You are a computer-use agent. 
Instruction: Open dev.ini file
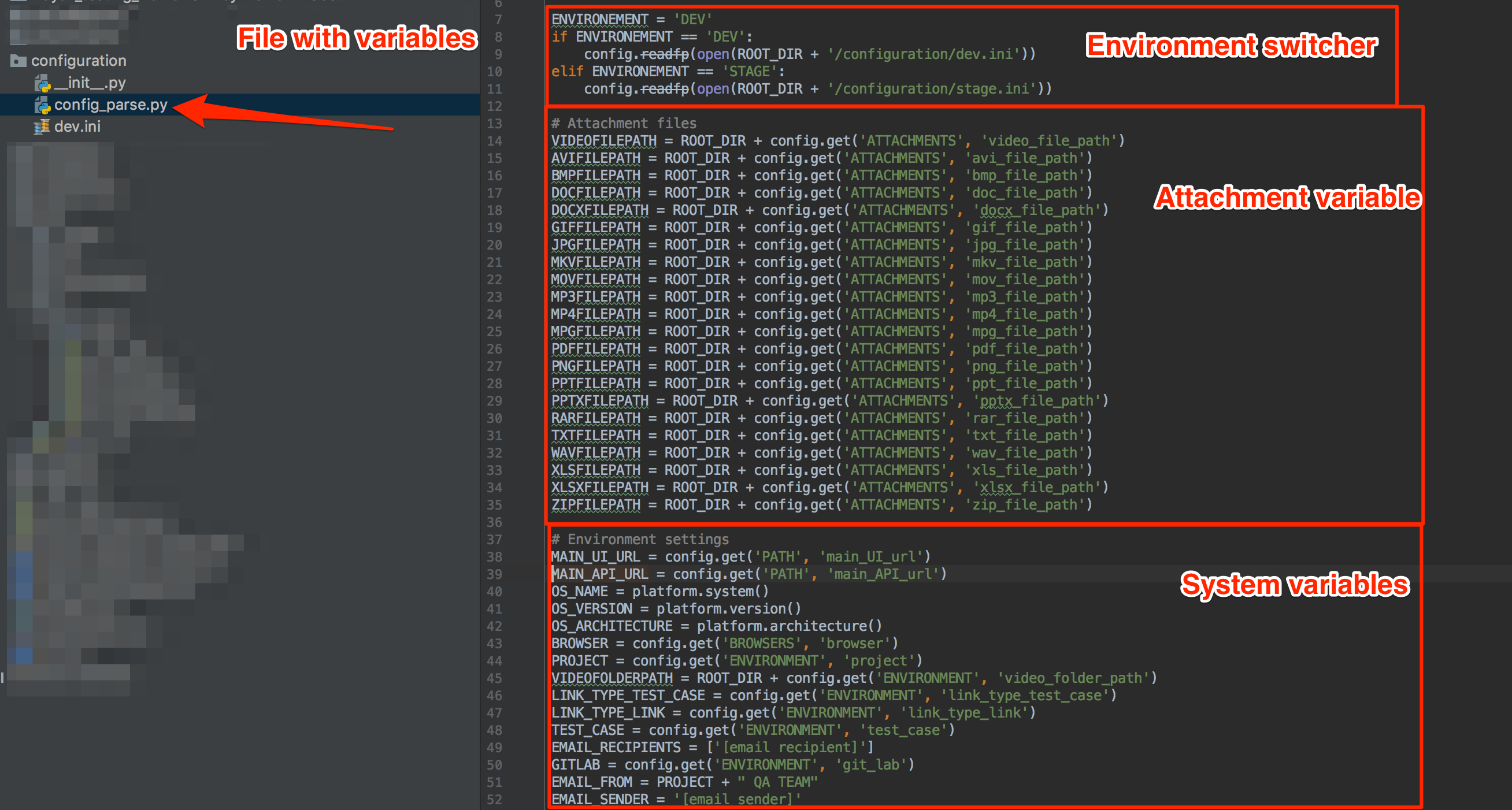[x=77, y=126]
